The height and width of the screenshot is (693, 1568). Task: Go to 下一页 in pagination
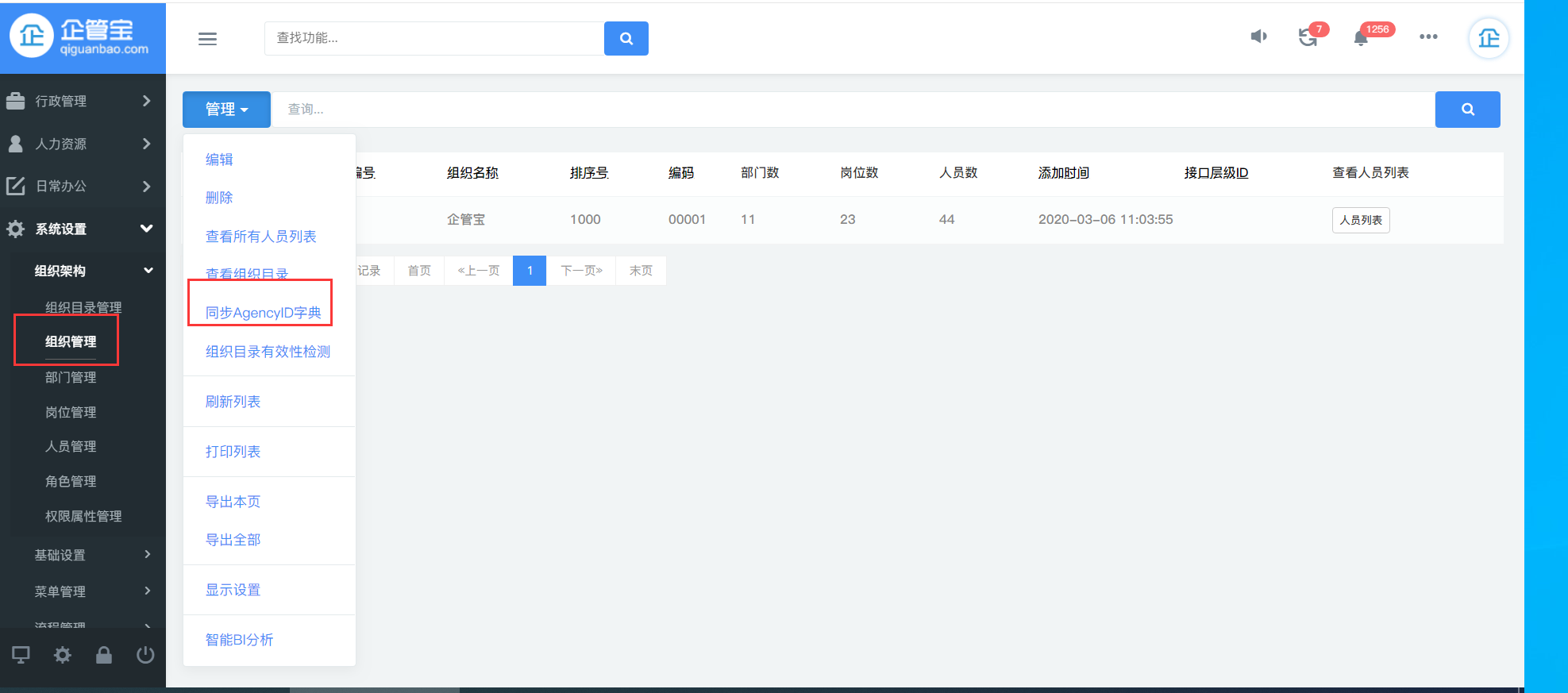581,271
